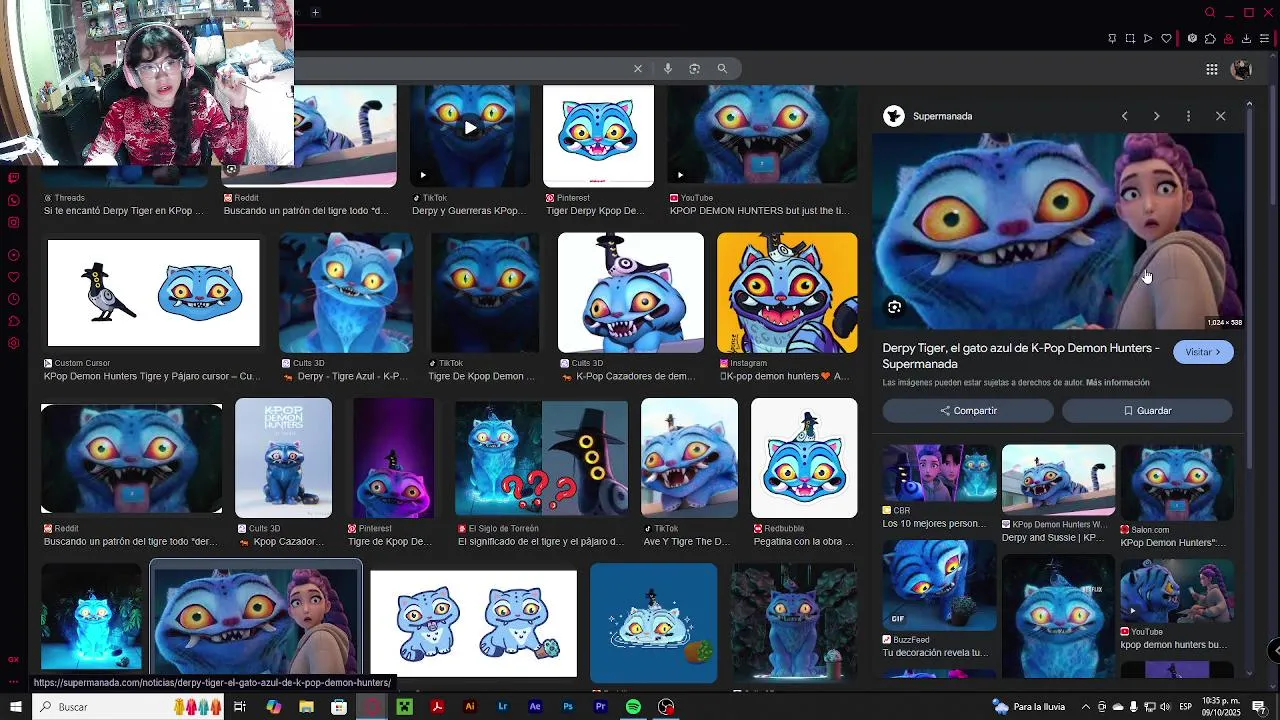Open the Supermanada source link in panel header
1280x720 pixels.
[928, 116]
